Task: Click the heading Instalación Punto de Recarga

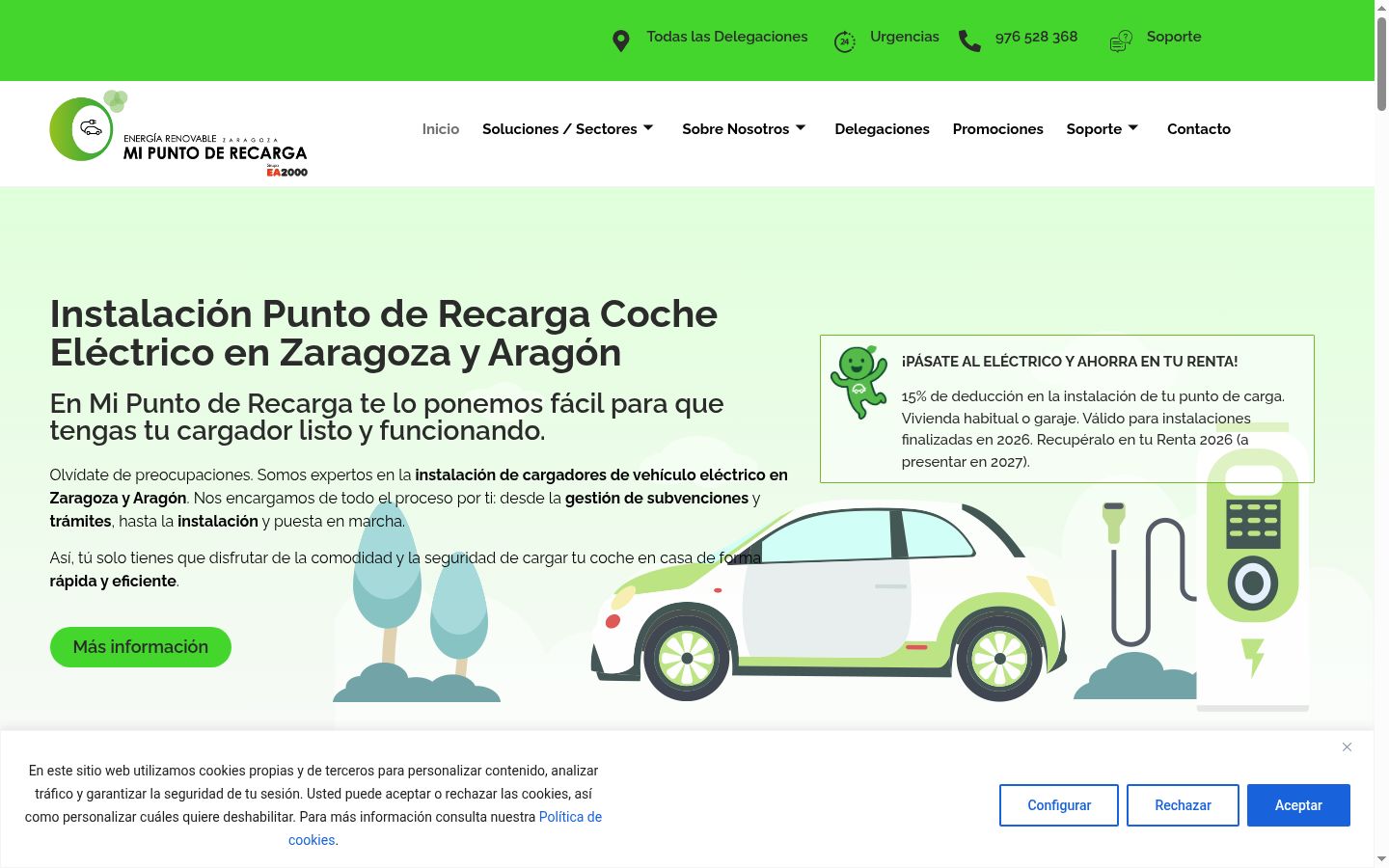Action: click(384, 334)
